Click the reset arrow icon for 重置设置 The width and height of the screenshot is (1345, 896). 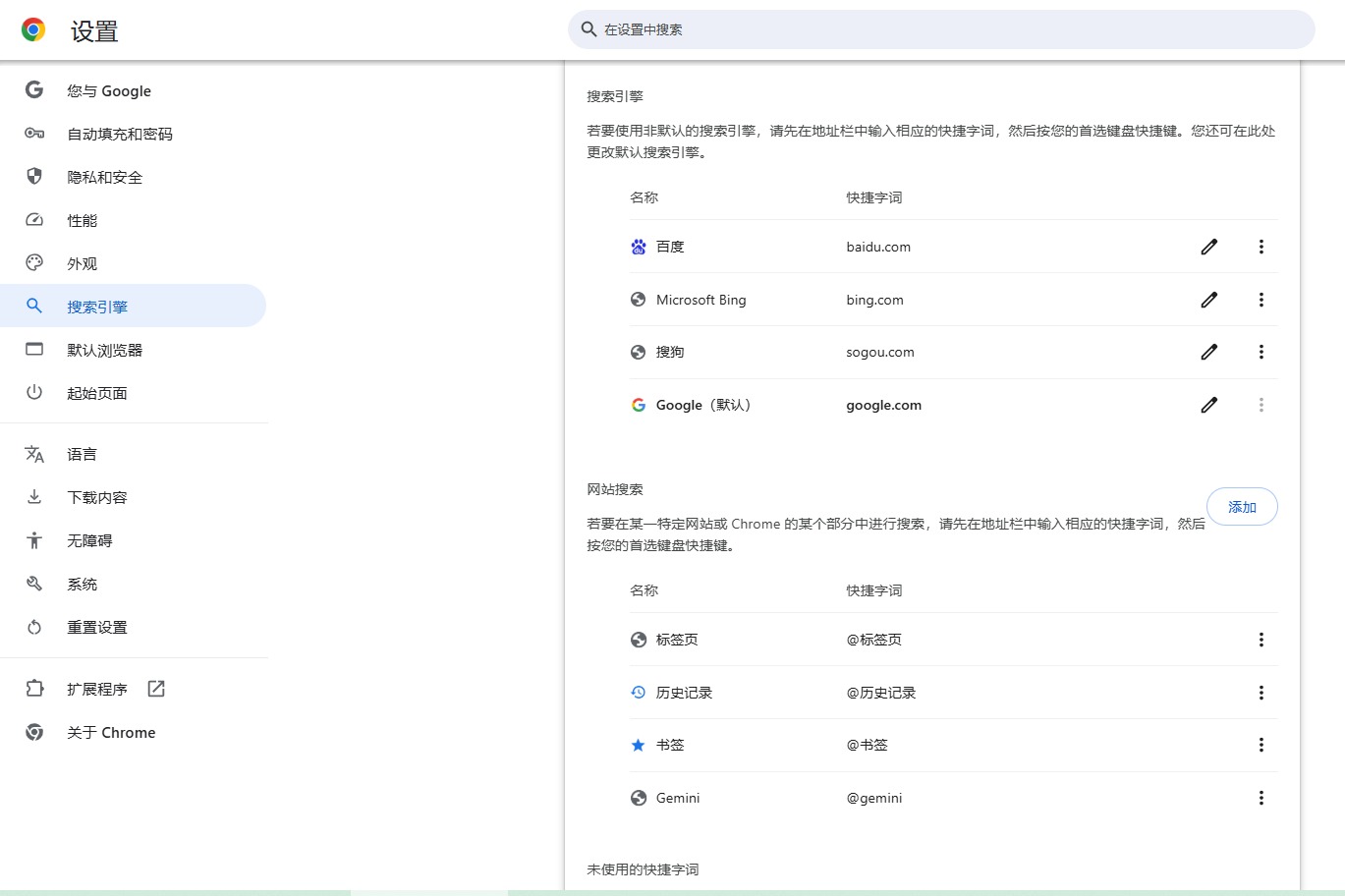[x=34, y=627]
